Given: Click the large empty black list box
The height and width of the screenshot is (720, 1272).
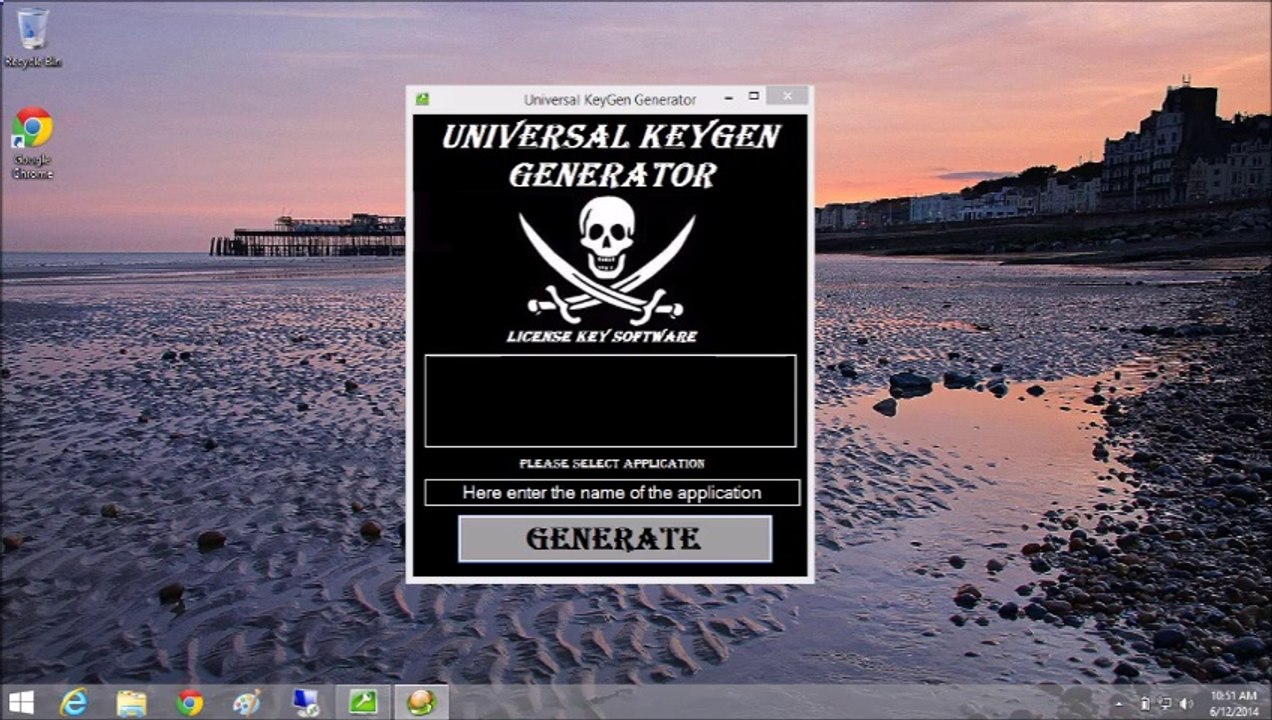Looking at the screenshot, I should pyautogui.click(x=610, y=400).
